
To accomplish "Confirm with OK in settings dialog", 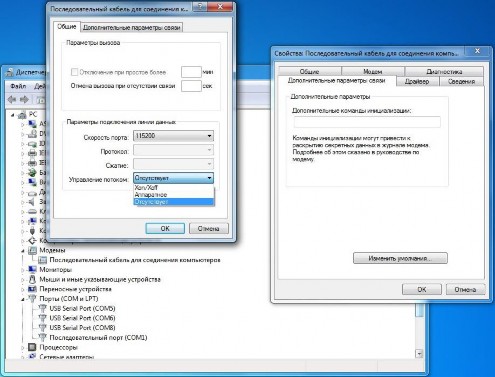I will [x=165, y=228].
